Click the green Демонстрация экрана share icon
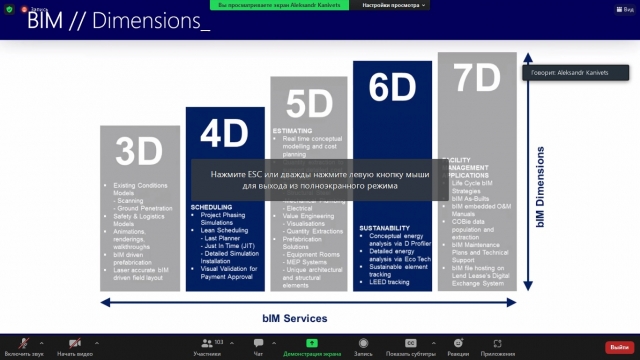Screen dimensions: 640x360 312,343
